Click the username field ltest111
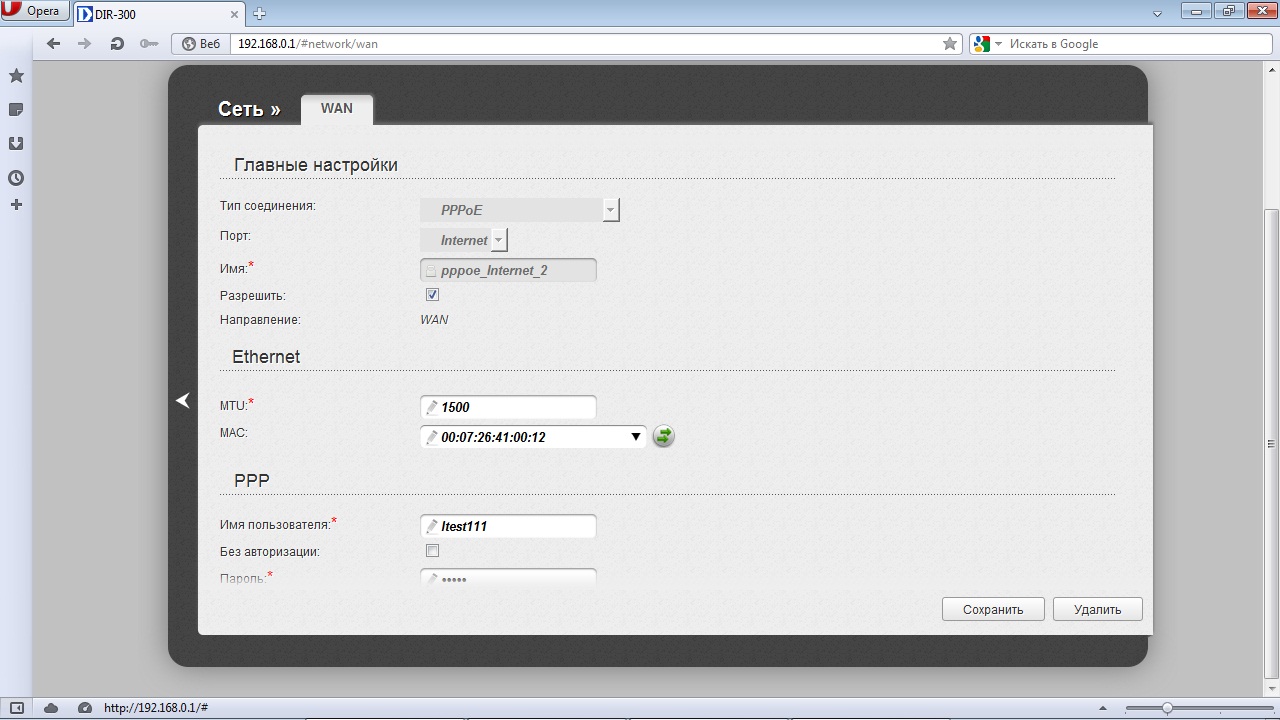The image size is (1280, 720). (509, 526)
